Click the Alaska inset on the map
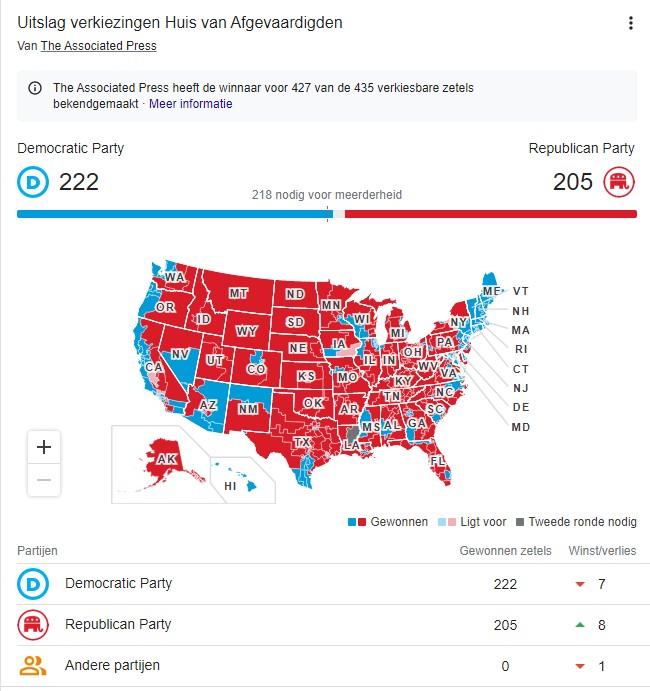650x691 pixels. pyautogui.click(x=165, y=458)
